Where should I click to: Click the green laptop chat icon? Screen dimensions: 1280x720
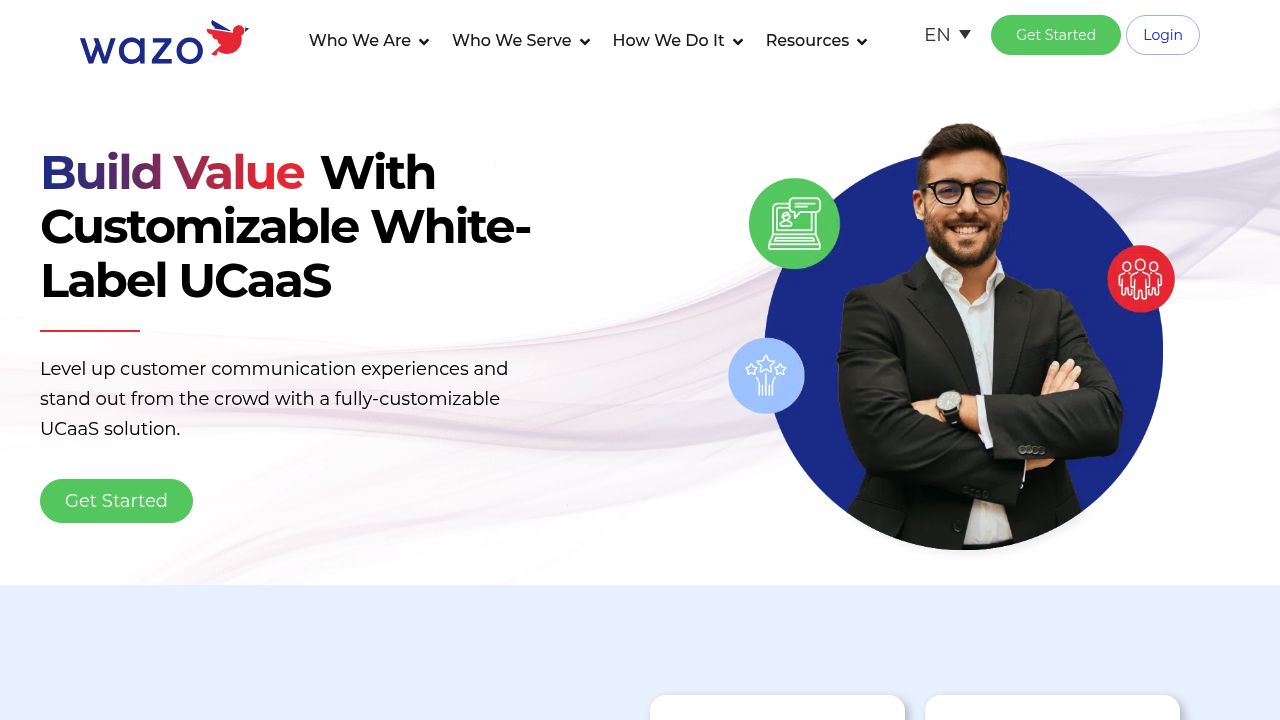coord(794,223)
